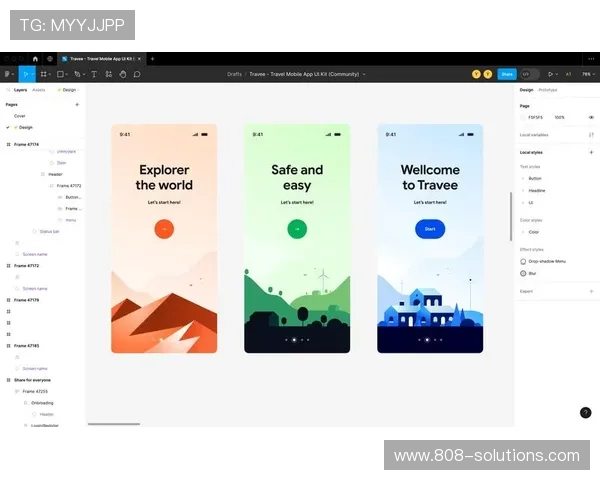Open the zoom level dropdown
Image resolution: width=600 pixels, height=480 pixels.
(587, 74)
